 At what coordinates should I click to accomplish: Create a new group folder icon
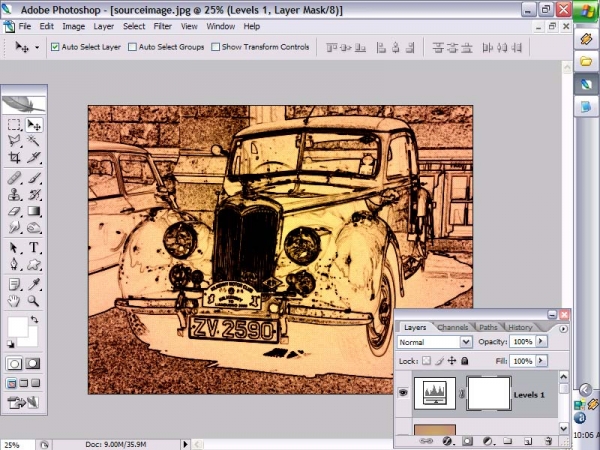pyautogui.click(x=507, y=441)
